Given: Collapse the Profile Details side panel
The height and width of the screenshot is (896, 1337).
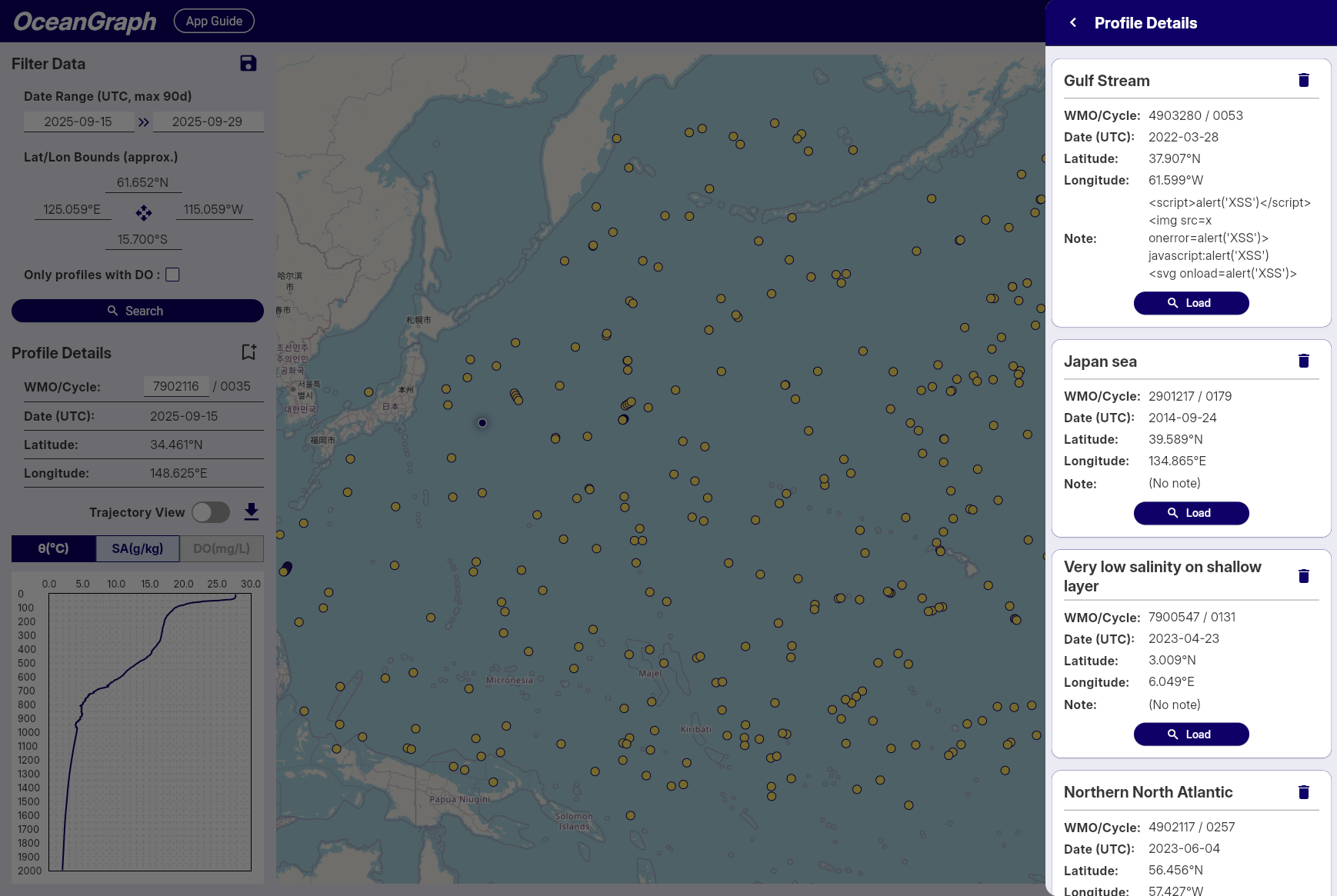Looking at the screenshot, I should [1073, 23].
